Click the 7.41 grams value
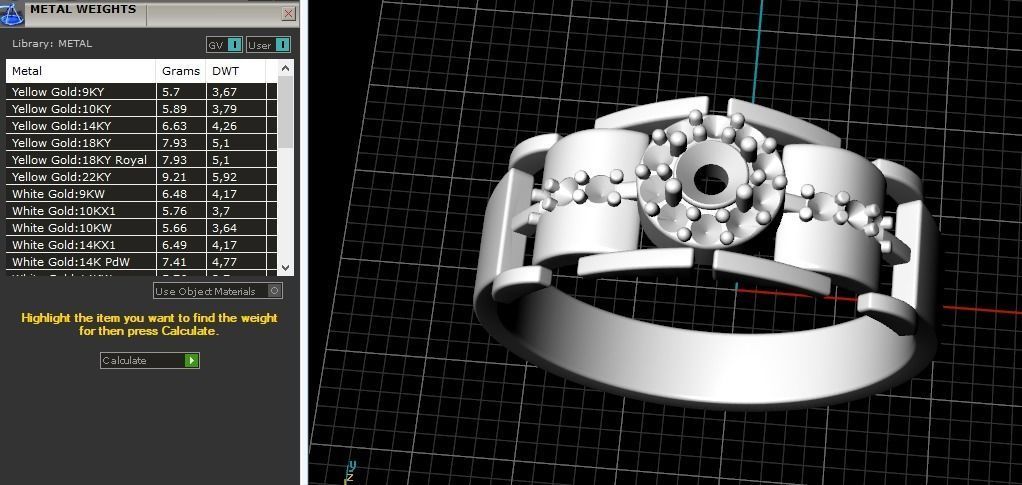1022x485 pixels. (173, 261)
